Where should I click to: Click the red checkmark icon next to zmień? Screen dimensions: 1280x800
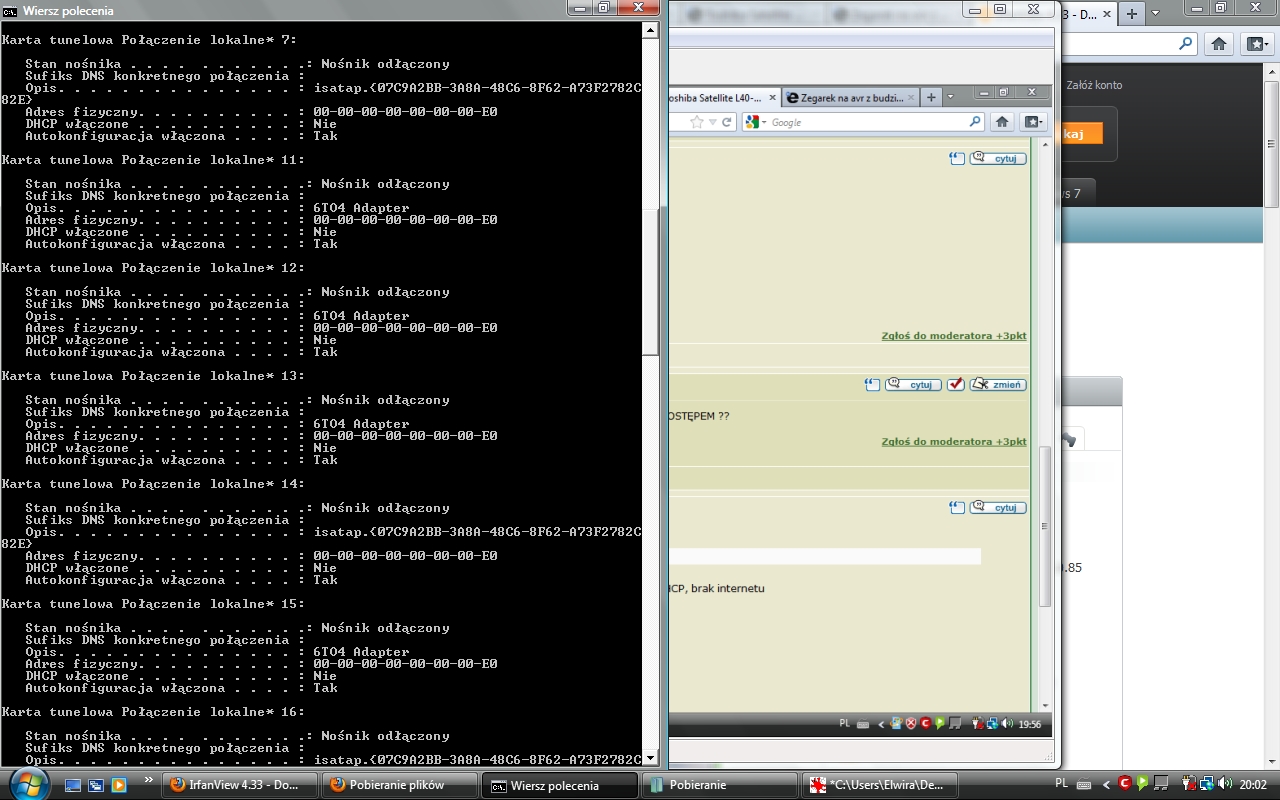coord(956,384)
